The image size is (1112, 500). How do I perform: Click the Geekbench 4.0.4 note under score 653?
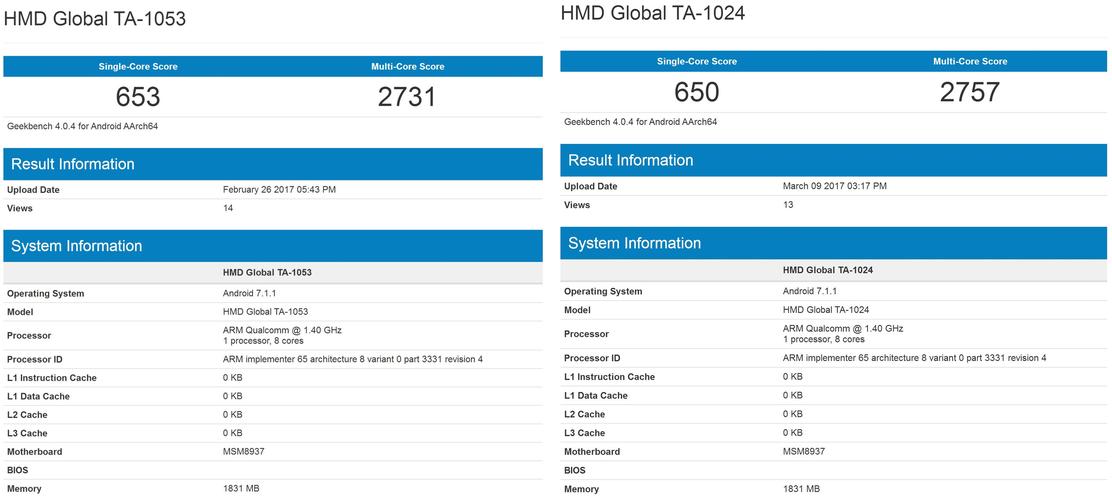point(82,126)
